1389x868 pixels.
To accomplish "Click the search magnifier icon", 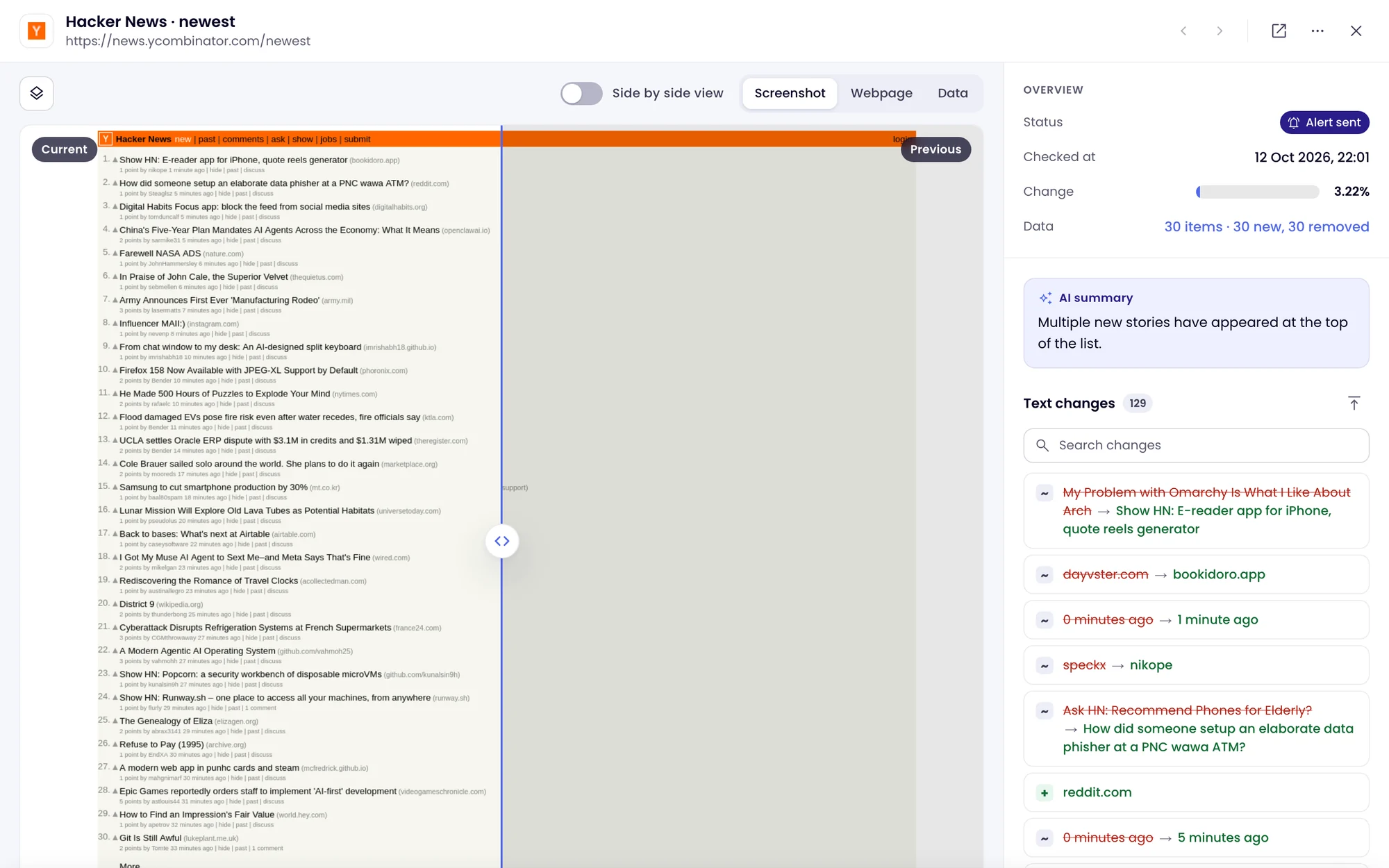I will click(1042, 445).
